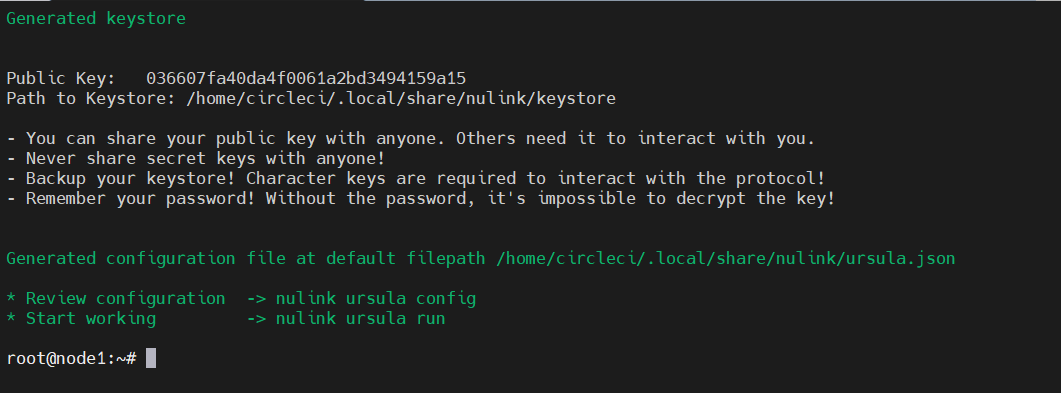Viewport: 1061px width, 393px height.
Task: Click the 'You can share your public key' line
Action: (411, 139)
